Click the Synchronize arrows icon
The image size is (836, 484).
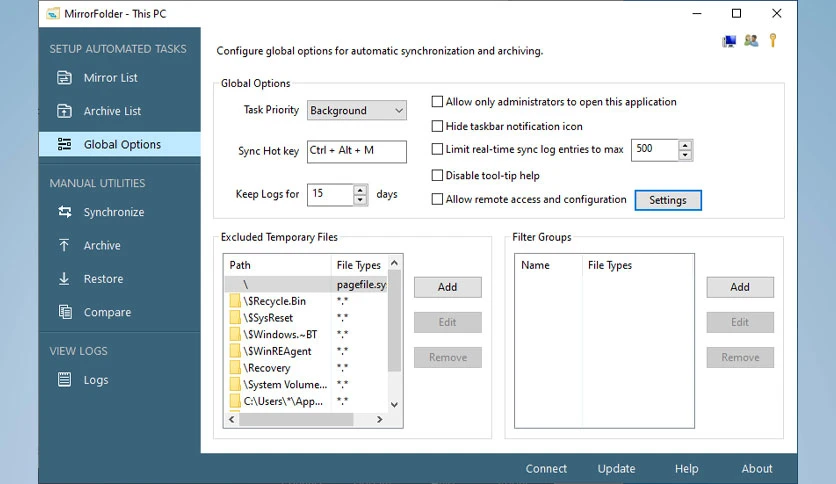(65, 212)
